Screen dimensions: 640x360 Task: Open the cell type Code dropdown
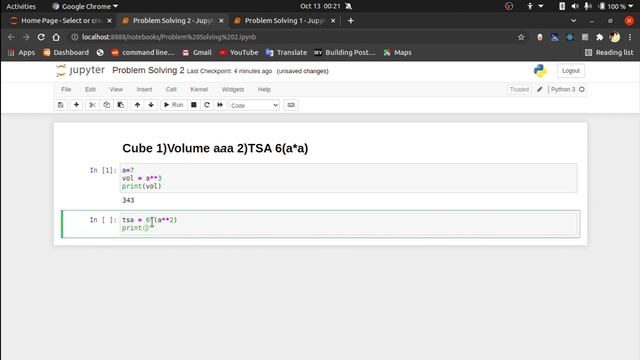[254, 105]
